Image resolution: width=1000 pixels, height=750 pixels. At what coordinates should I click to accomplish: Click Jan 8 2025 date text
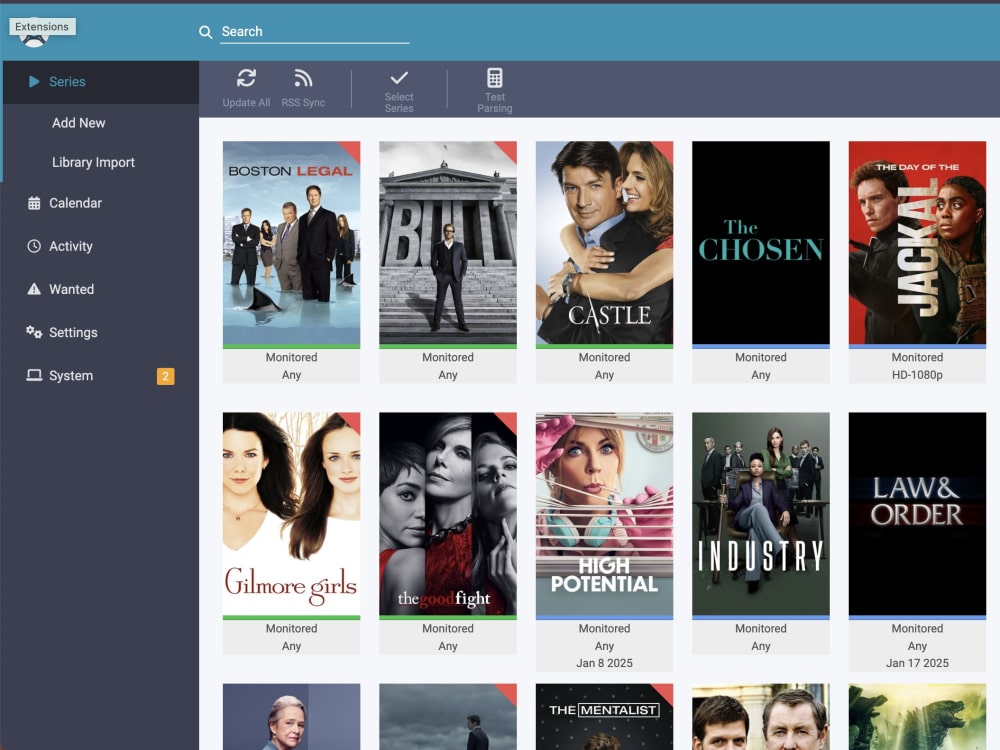click(605, 663)
